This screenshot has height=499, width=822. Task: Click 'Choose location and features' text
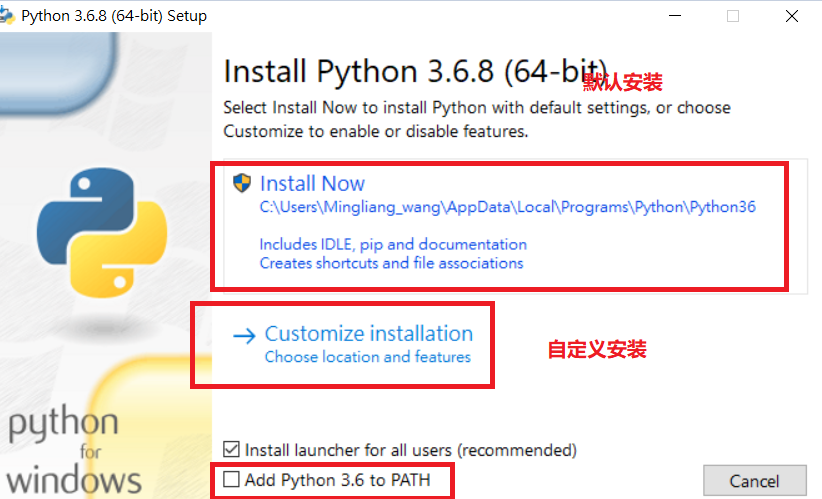click(367, 357)
